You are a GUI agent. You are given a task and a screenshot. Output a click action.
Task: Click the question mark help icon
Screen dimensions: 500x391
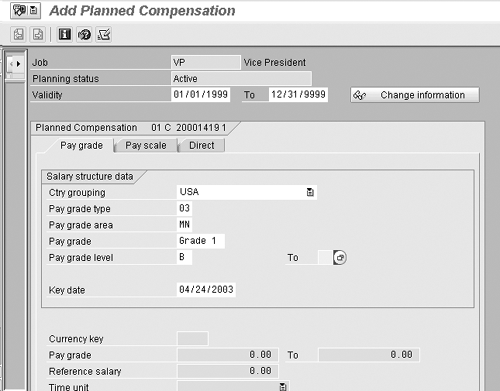click(x=84, y=34)
